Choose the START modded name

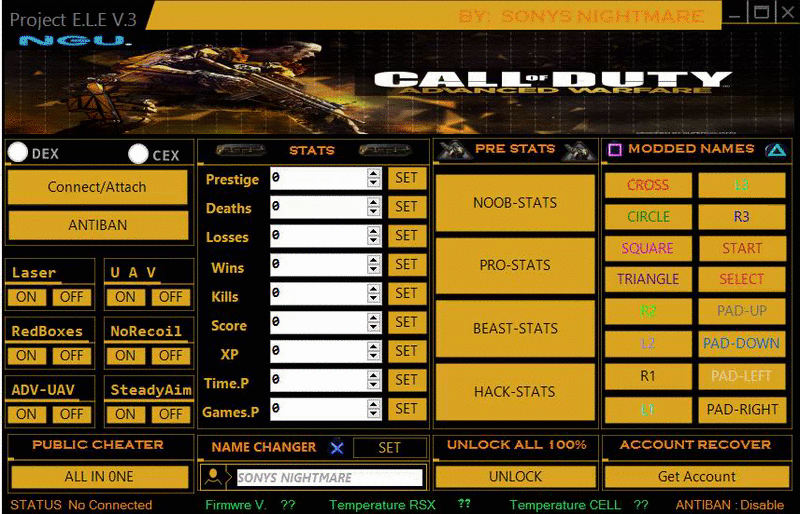tap(742, 249)
